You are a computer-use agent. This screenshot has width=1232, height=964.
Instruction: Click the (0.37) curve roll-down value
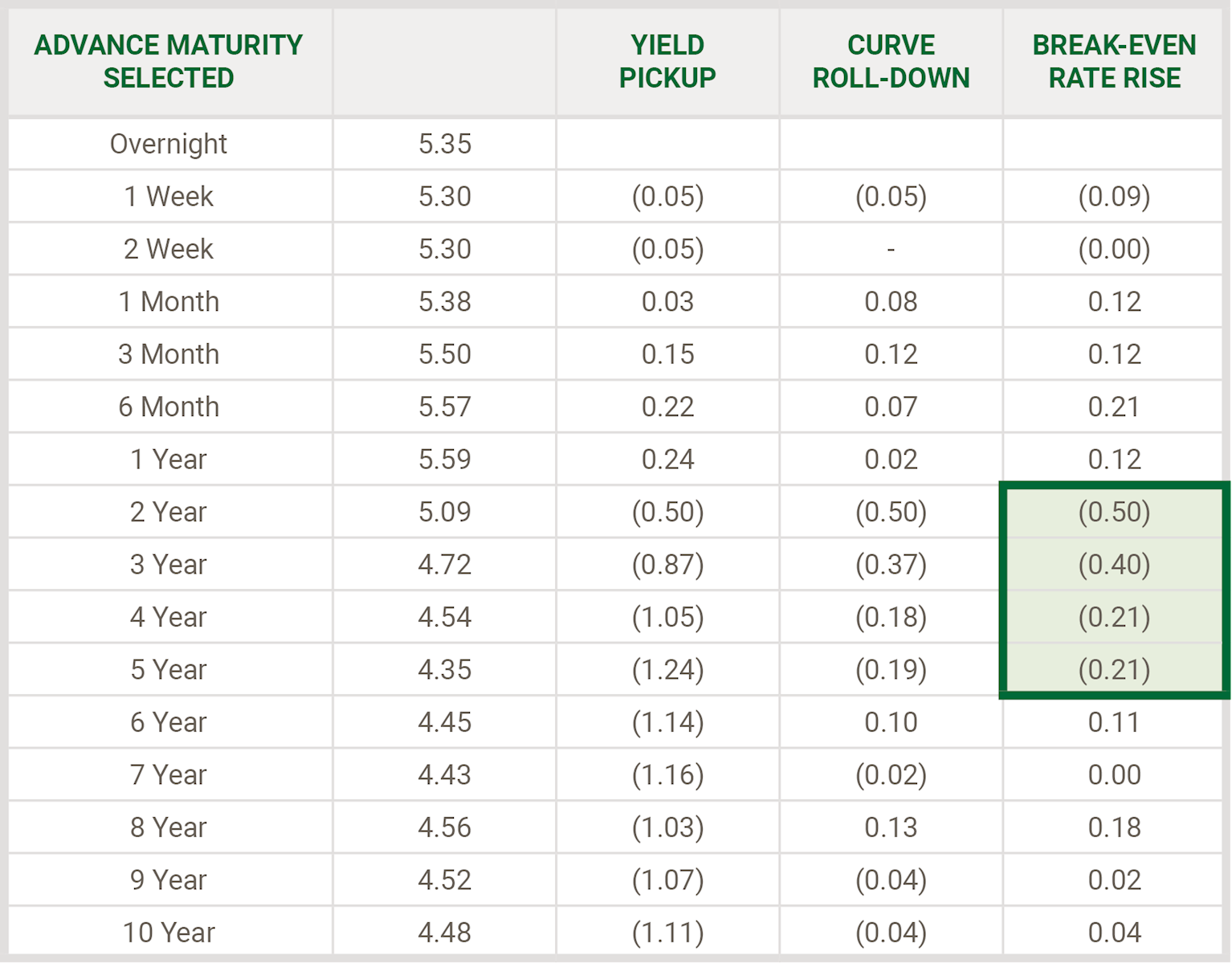pyautogui.click(x=891, y=565)
